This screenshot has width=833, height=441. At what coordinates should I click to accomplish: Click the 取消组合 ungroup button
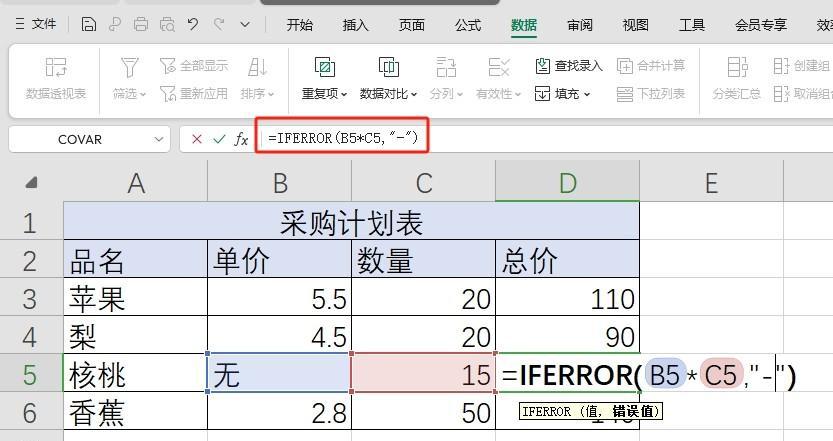point(802,94)
